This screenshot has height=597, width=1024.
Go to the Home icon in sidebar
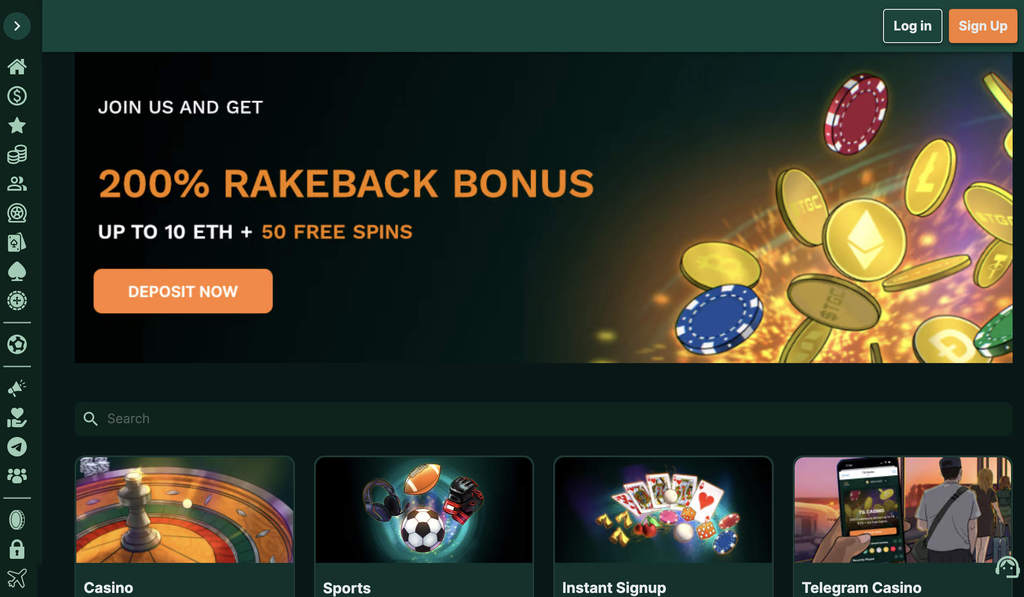[x=17, y=67]
